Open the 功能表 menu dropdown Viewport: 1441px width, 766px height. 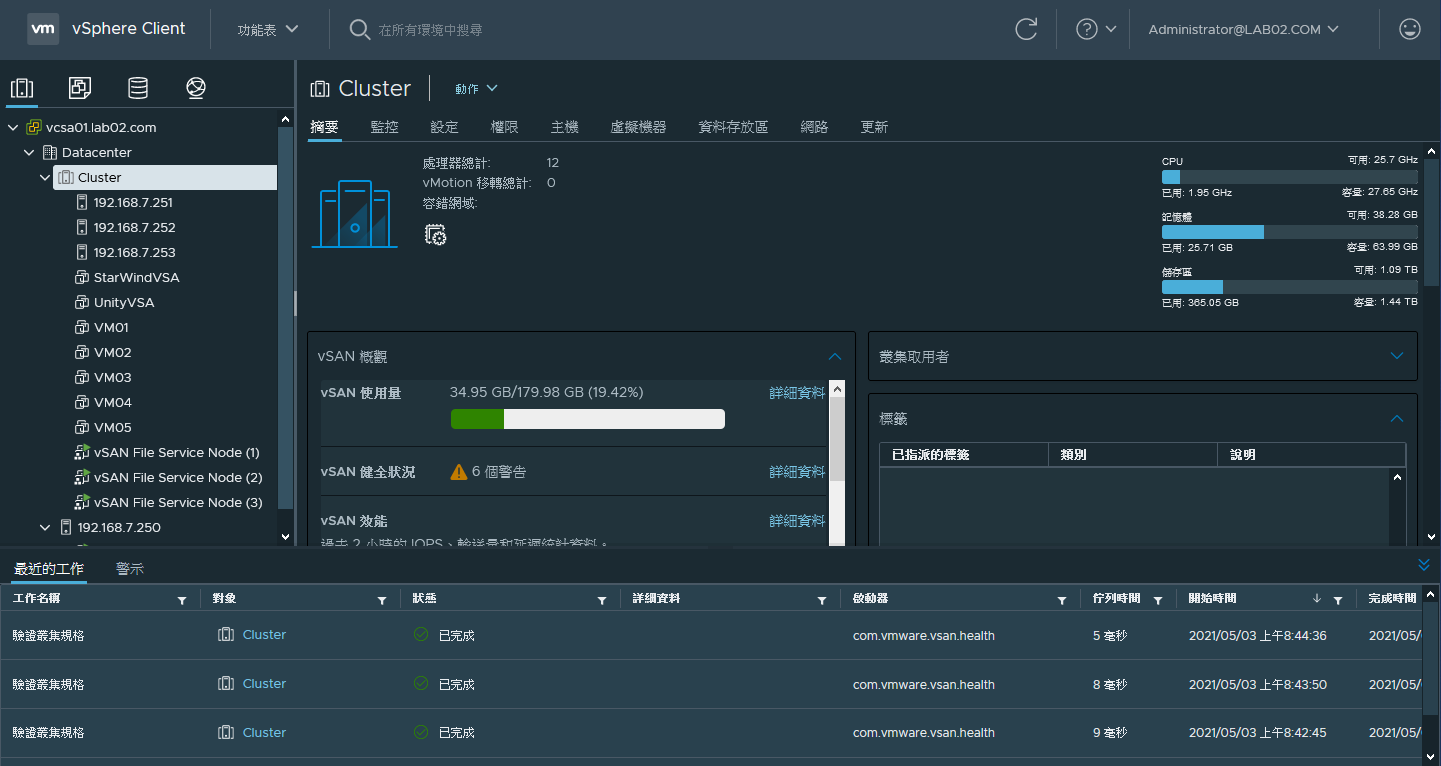pyautogui.click(x=268, y=29)
